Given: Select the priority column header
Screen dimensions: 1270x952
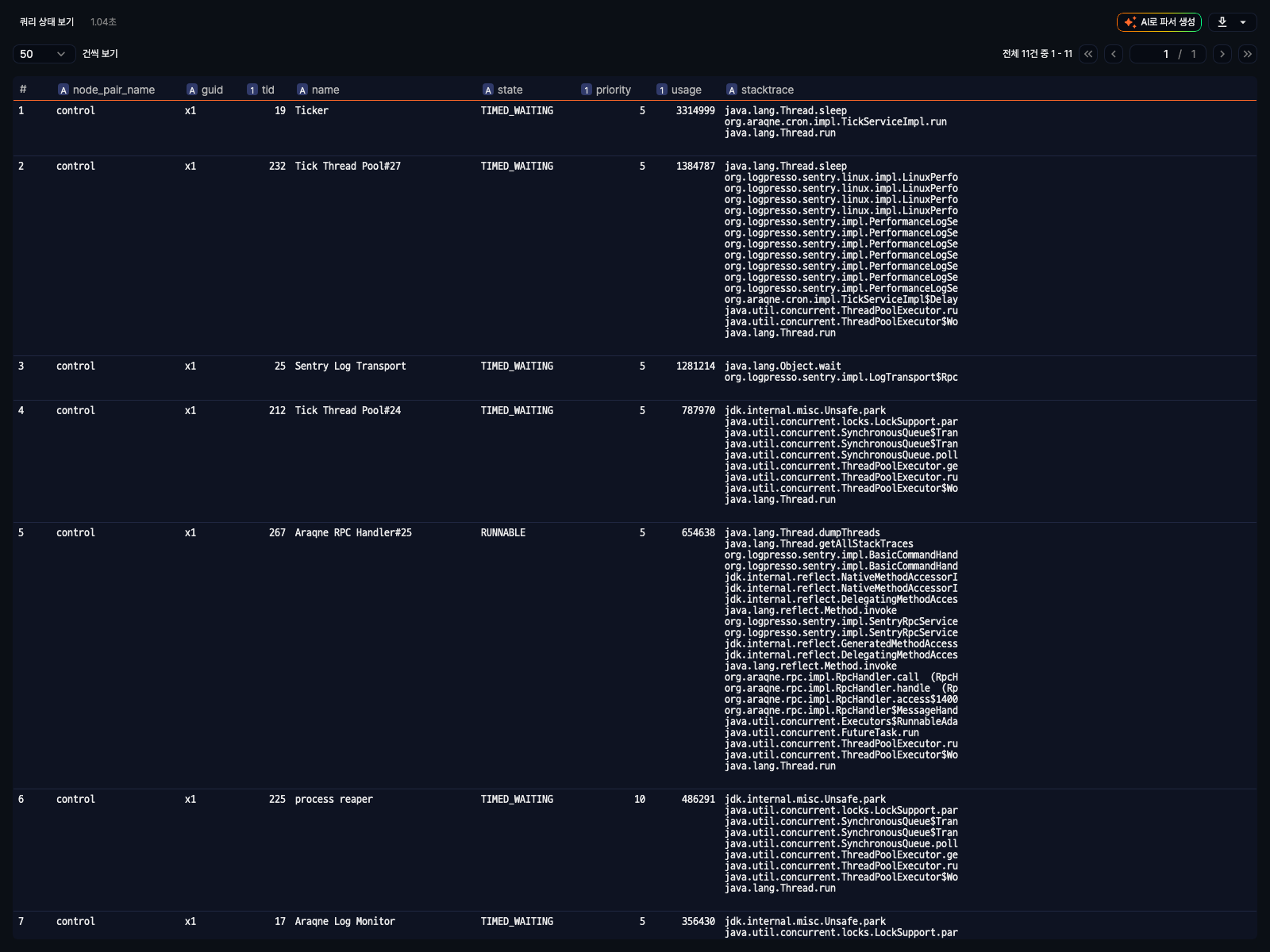Looking at the screenshot, I should click(613, 90).
